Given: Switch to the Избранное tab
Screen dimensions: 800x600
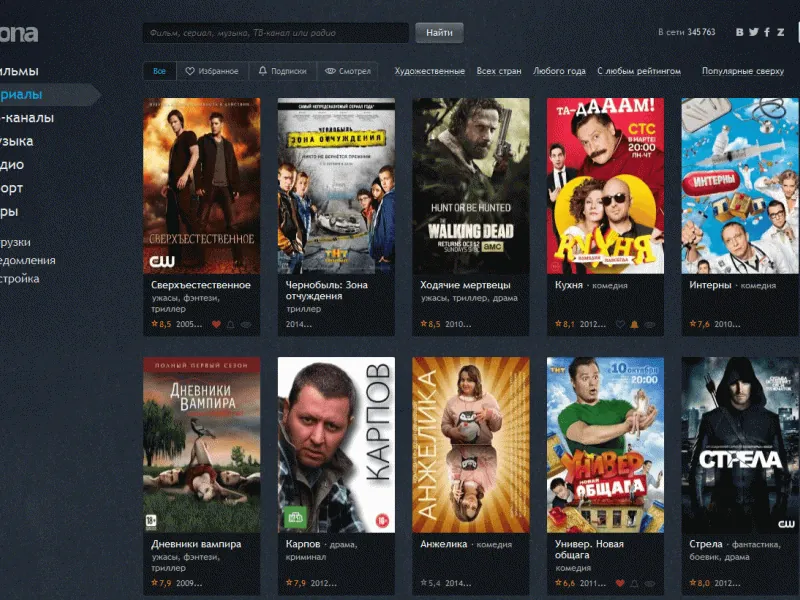Looking at the screenshot, I should pos(211,71).
